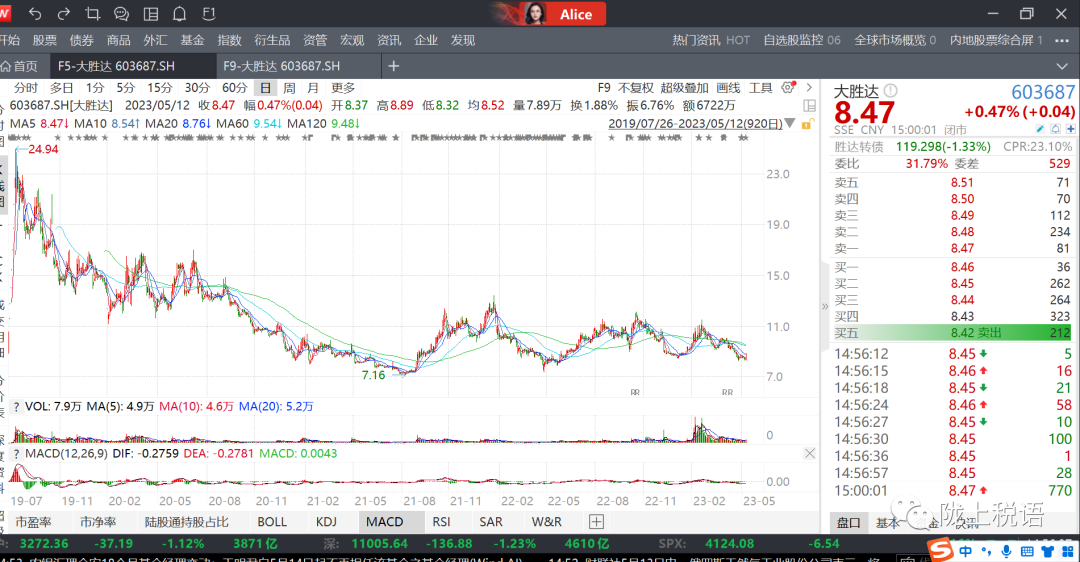
Task: Toggle the orange date range lock
Action: pos(807,124)
